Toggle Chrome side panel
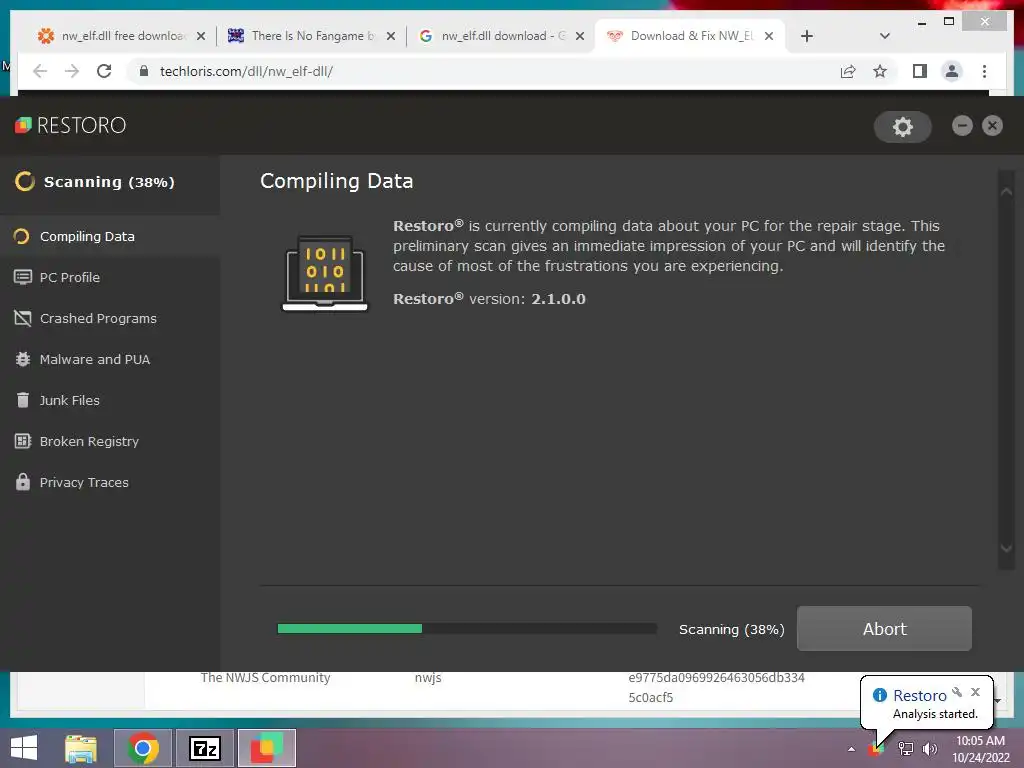Image resolution: width=1024 pixels, height=768 pixels. [920, 71]
